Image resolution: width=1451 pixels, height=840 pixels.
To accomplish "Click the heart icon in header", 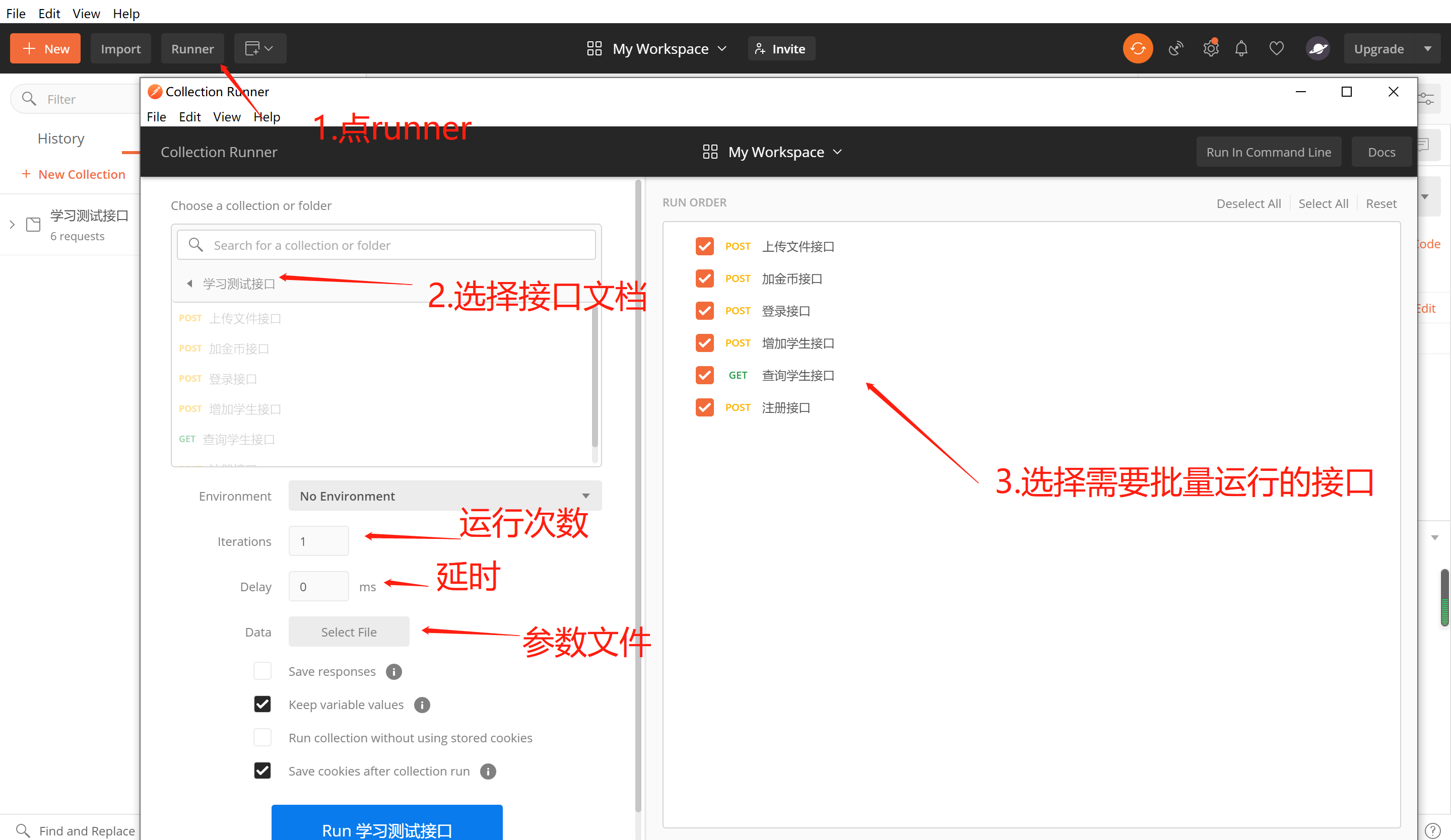I will point(1276,49).
